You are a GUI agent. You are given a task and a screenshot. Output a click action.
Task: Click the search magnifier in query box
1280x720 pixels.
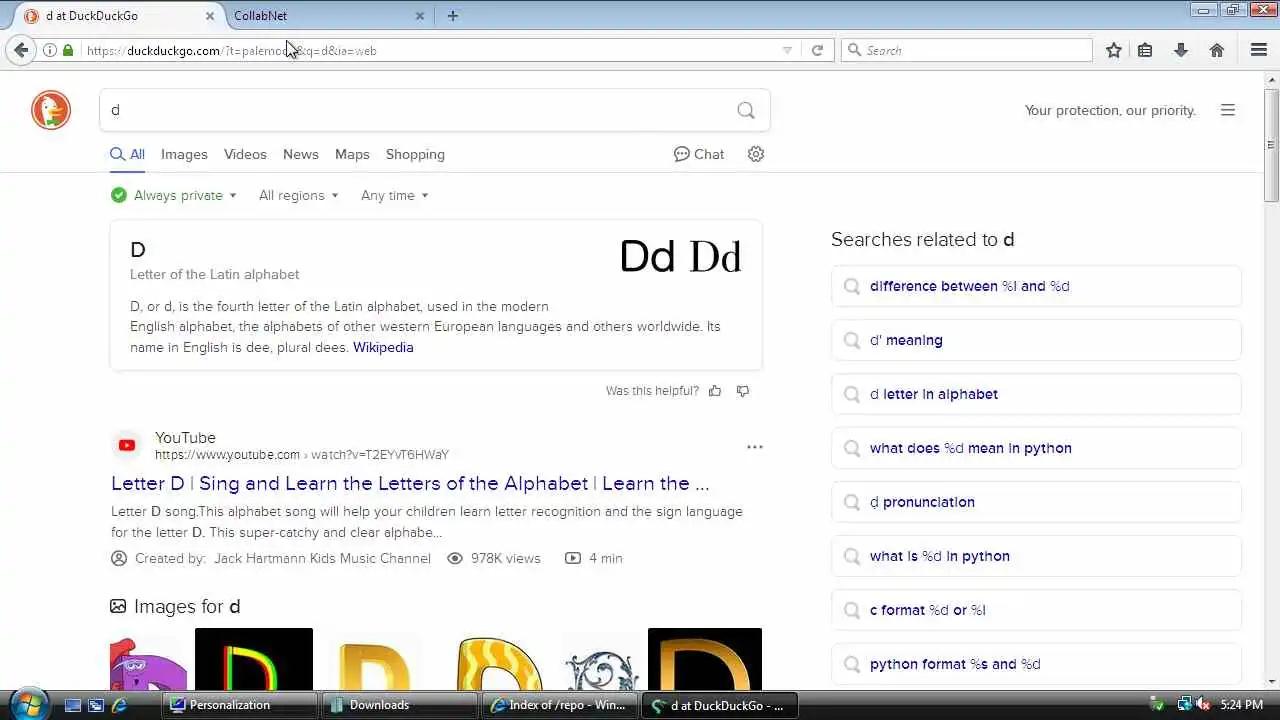pyautogui.click(x=746, y=110)
